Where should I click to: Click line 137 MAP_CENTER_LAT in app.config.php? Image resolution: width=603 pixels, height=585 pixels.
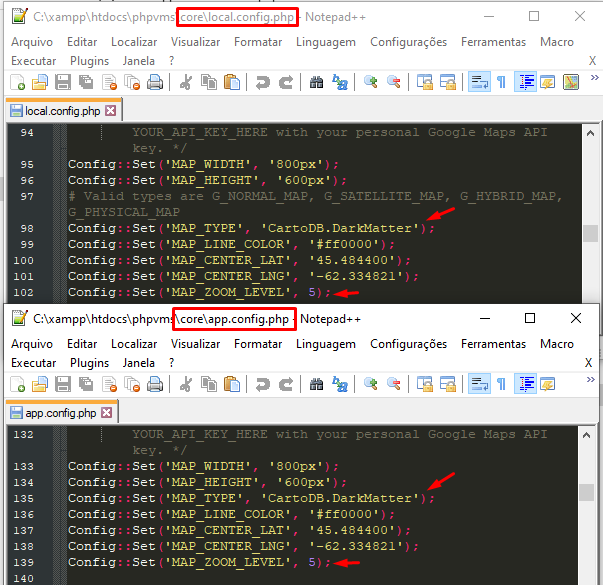pos(239,531)
